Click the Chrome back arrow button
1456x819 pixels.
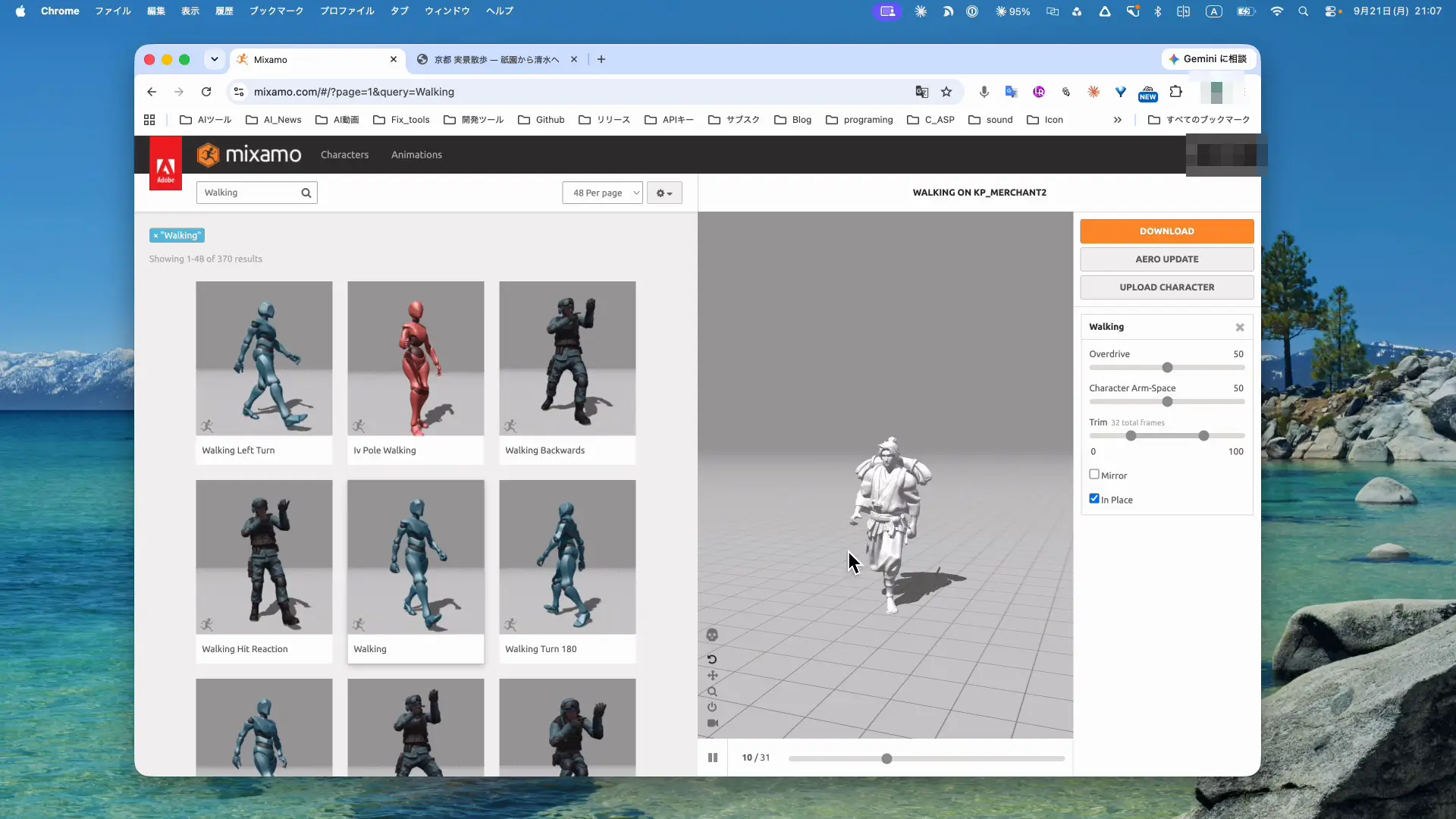(x=152, y=92)
